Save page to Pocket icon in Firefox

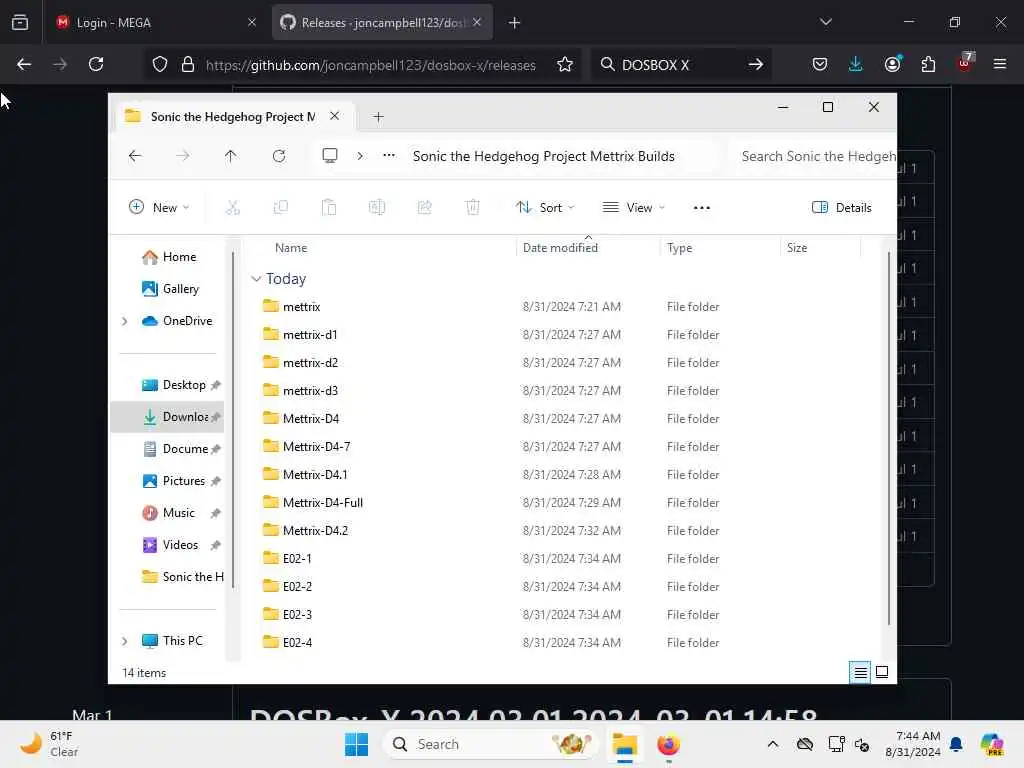point(820,64)
